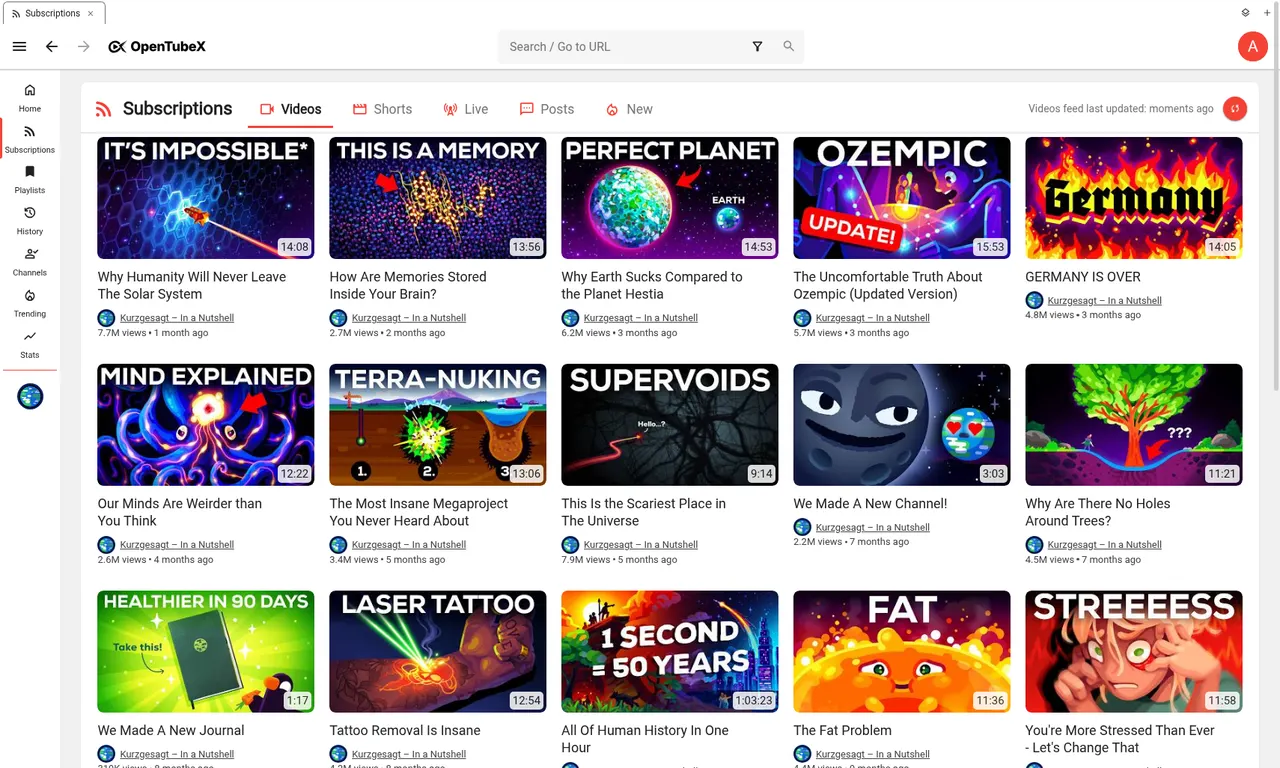Click the '7.7M views • 1 month ago' text
The image size is (1280, 768).
pos(153,333)
